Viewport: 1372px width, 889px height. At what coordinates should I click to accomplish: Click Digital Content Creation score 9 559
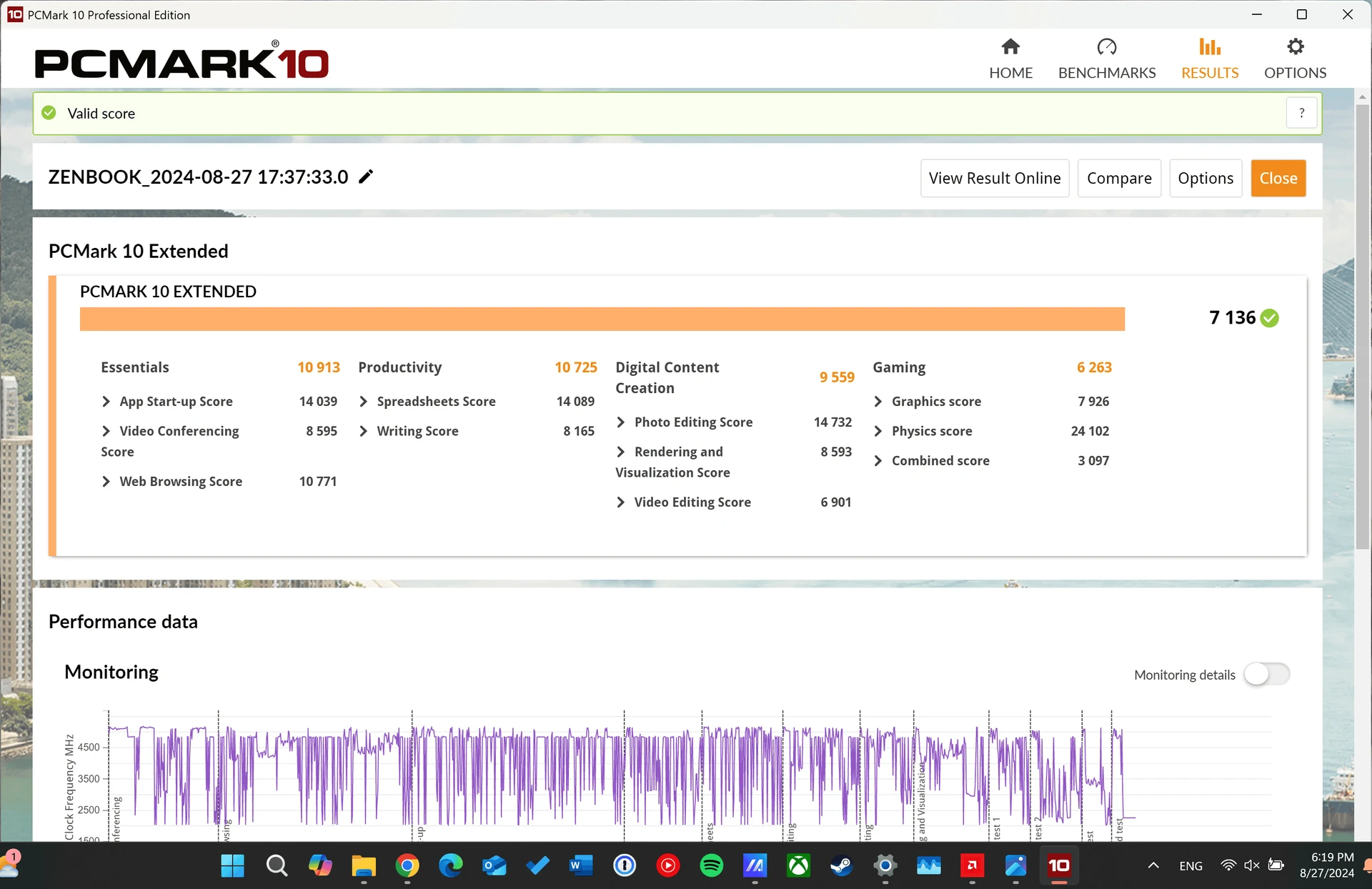(x=837, y=377)
